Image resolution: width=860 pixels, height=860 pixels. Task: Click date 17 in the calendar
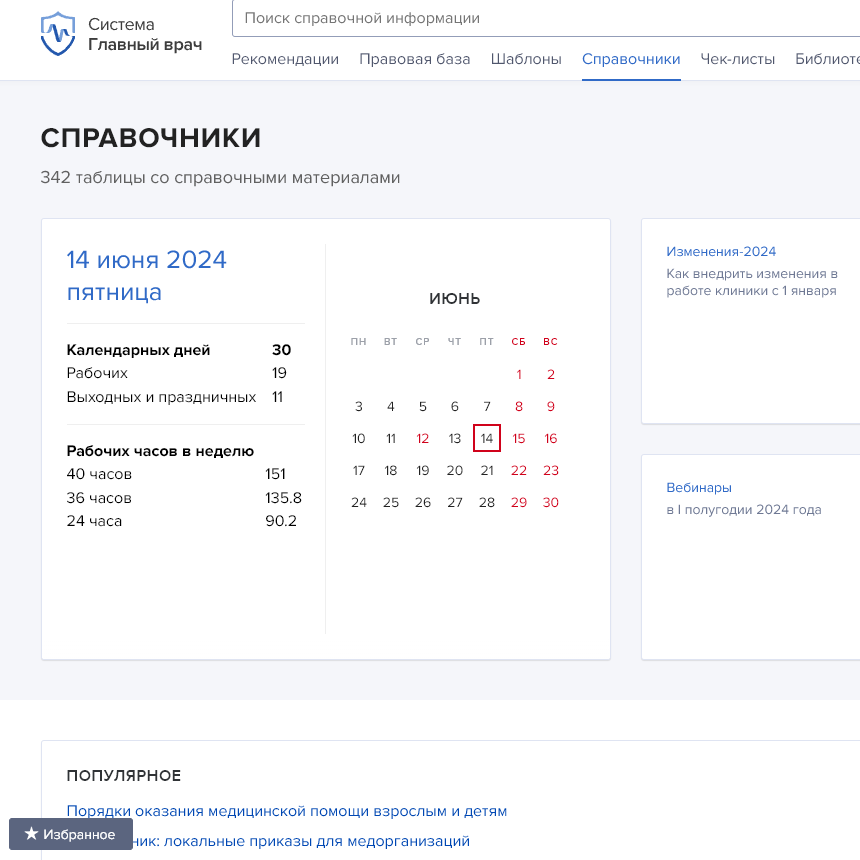(359, 471)
